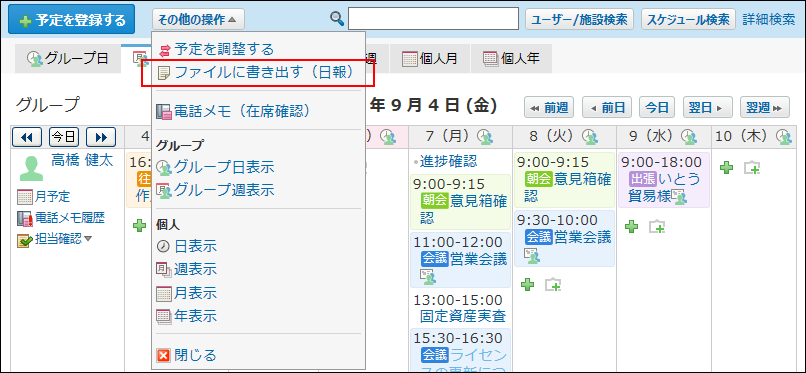The width and height of the screenshot is (806, 373).
Task: Add appointment plus icon on Thursday
Action: point(726,168)
